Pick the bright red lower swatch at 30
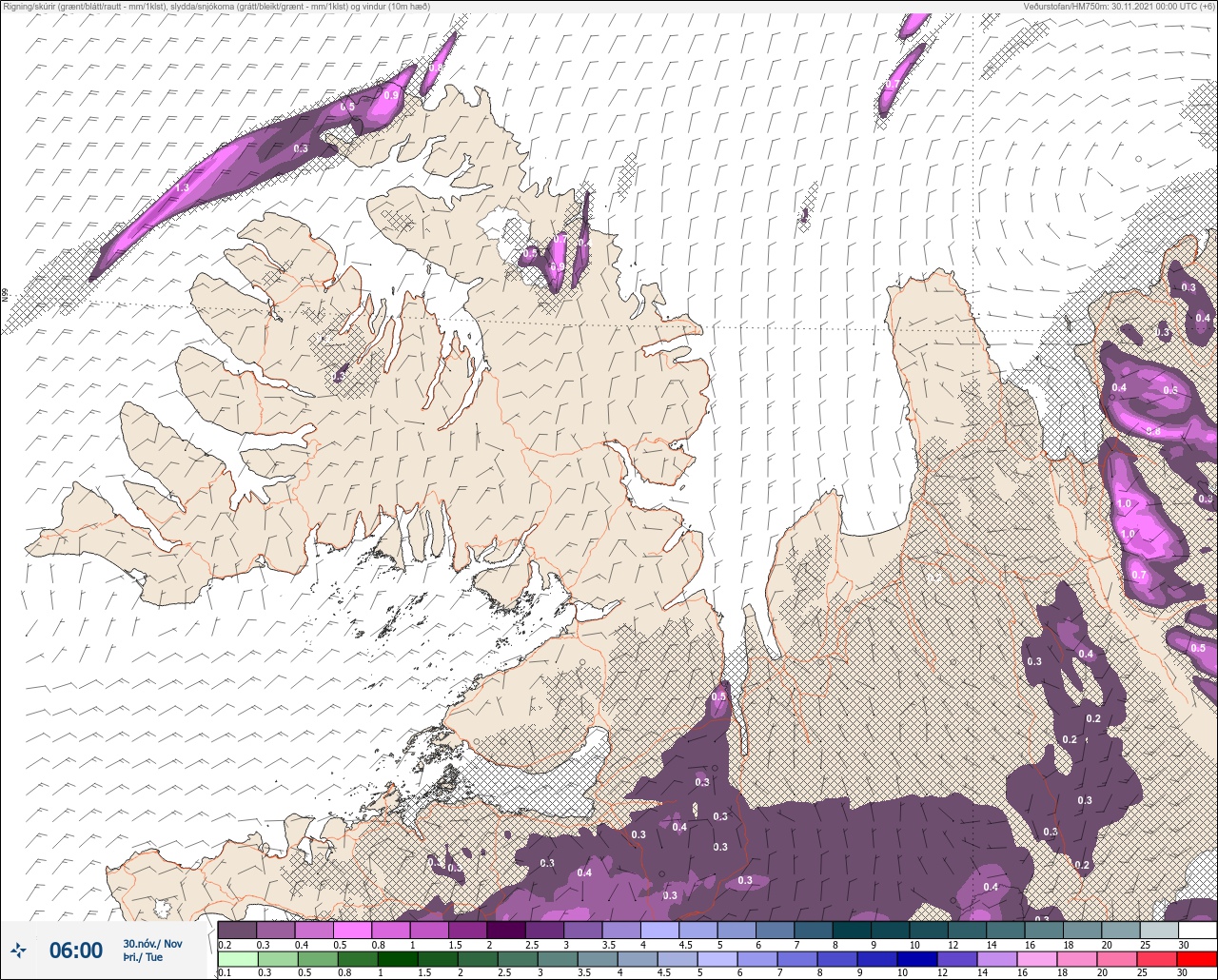 click(x=1197, y=959)
